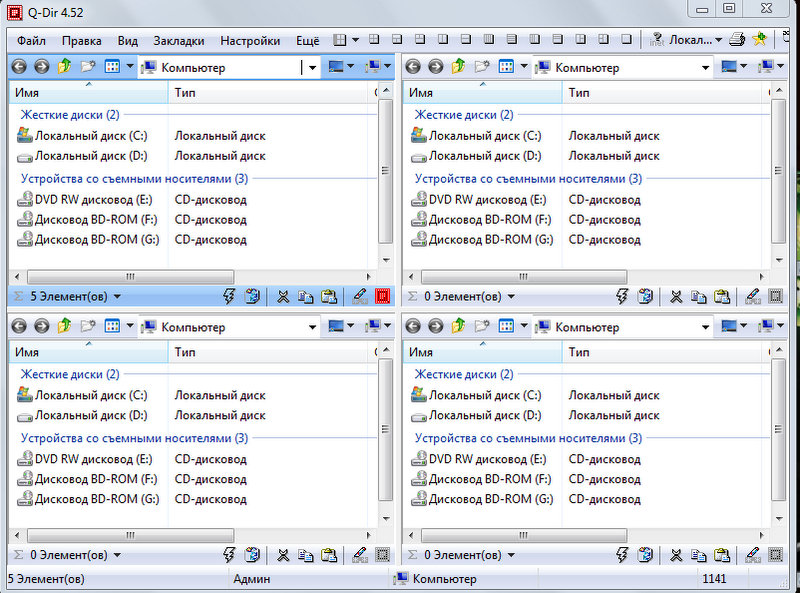Click the printer icon in main toolbar
800x593 pixels.
pos(737,39)
